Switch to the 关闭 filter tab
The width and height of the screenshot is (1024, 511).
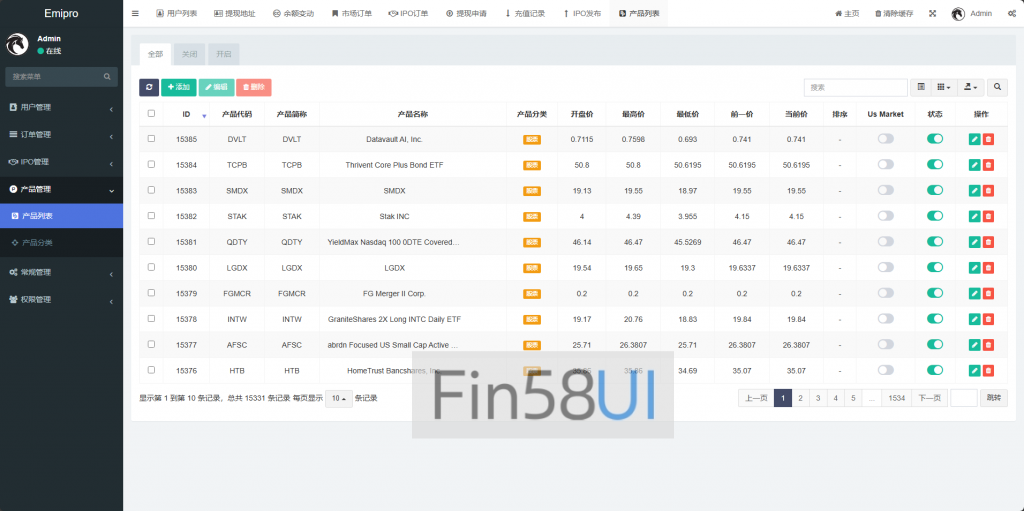coord(189,55)
